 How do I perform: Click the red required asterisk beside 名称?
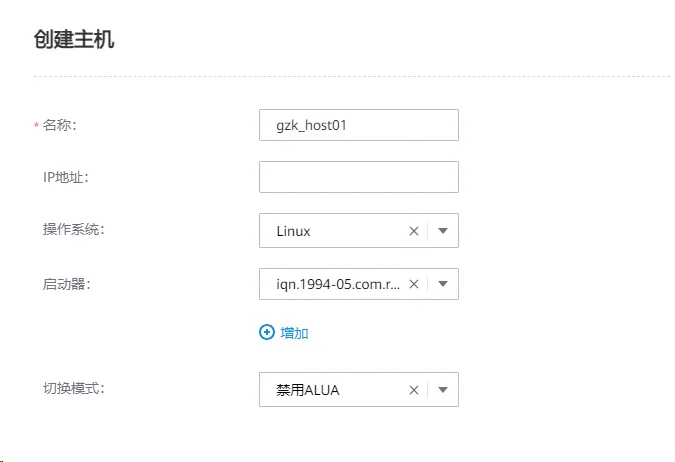coord(37,126)
